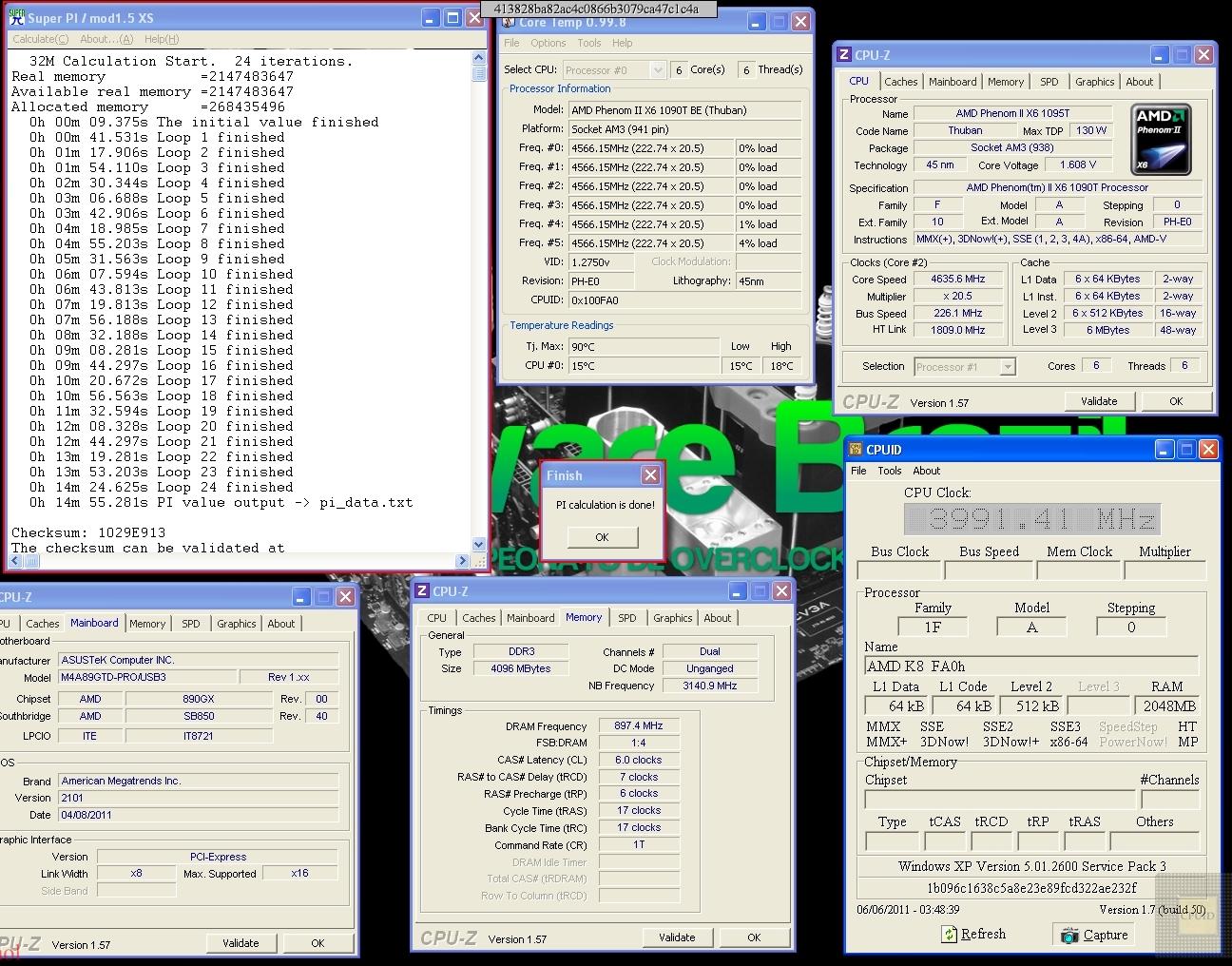Close the Finish dialog
The width and height of the screenshot is (1232, 966).
[650, 474]
